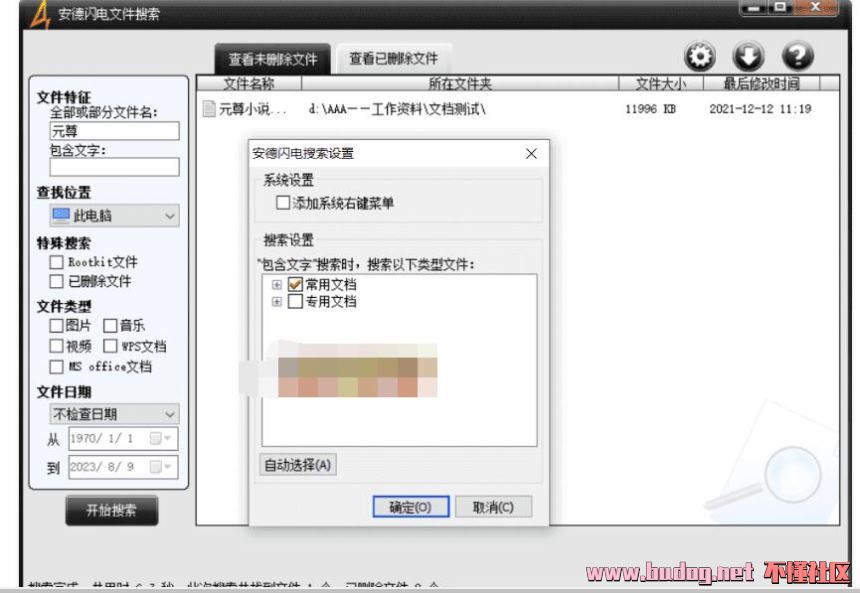Click the 11996 KB file size cell

pos(650,109)
